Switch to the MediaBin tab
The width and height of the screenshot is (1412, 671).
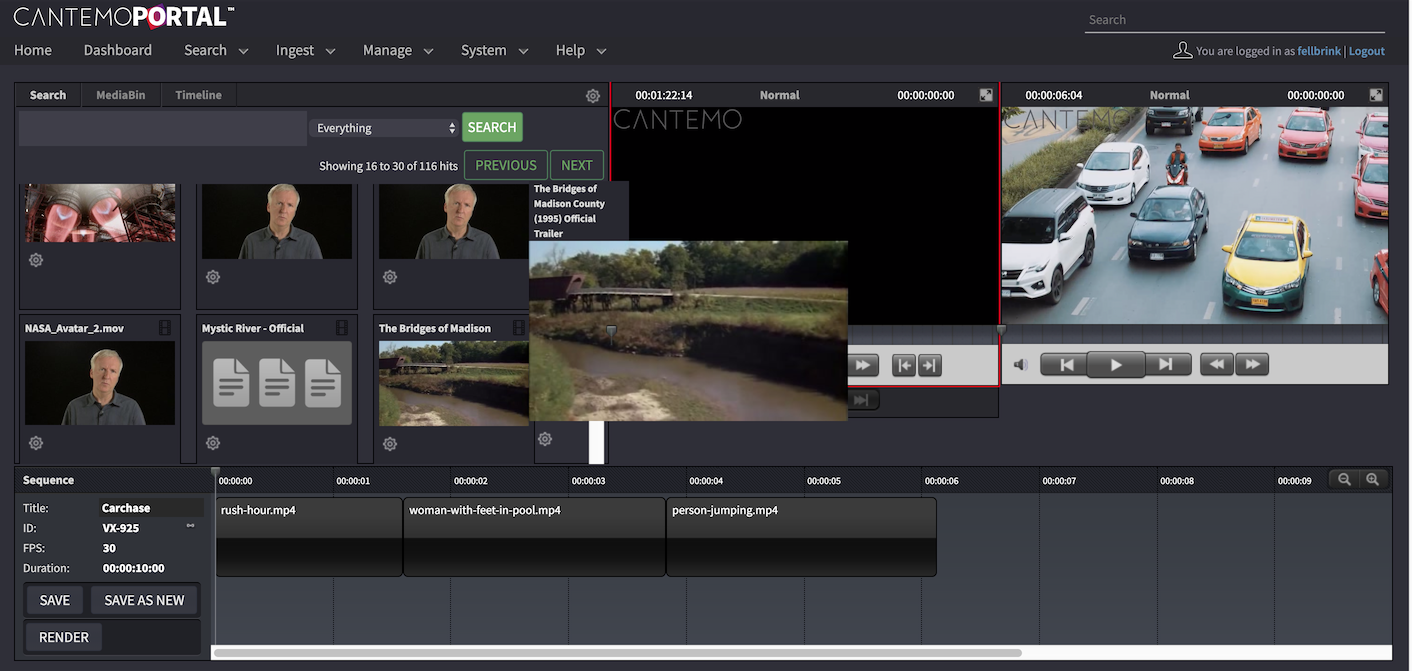(120, 95)
